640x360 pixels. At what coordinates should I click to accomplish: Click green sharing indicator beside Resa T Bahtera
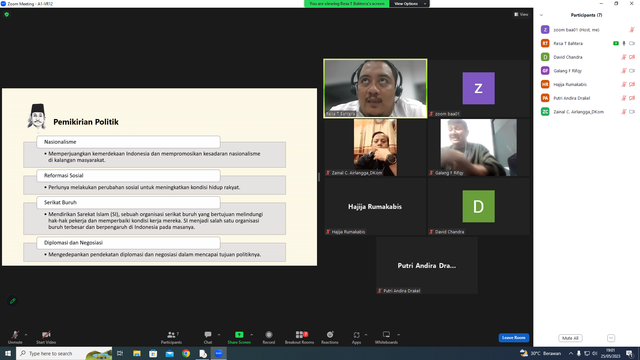click(616, 43)
